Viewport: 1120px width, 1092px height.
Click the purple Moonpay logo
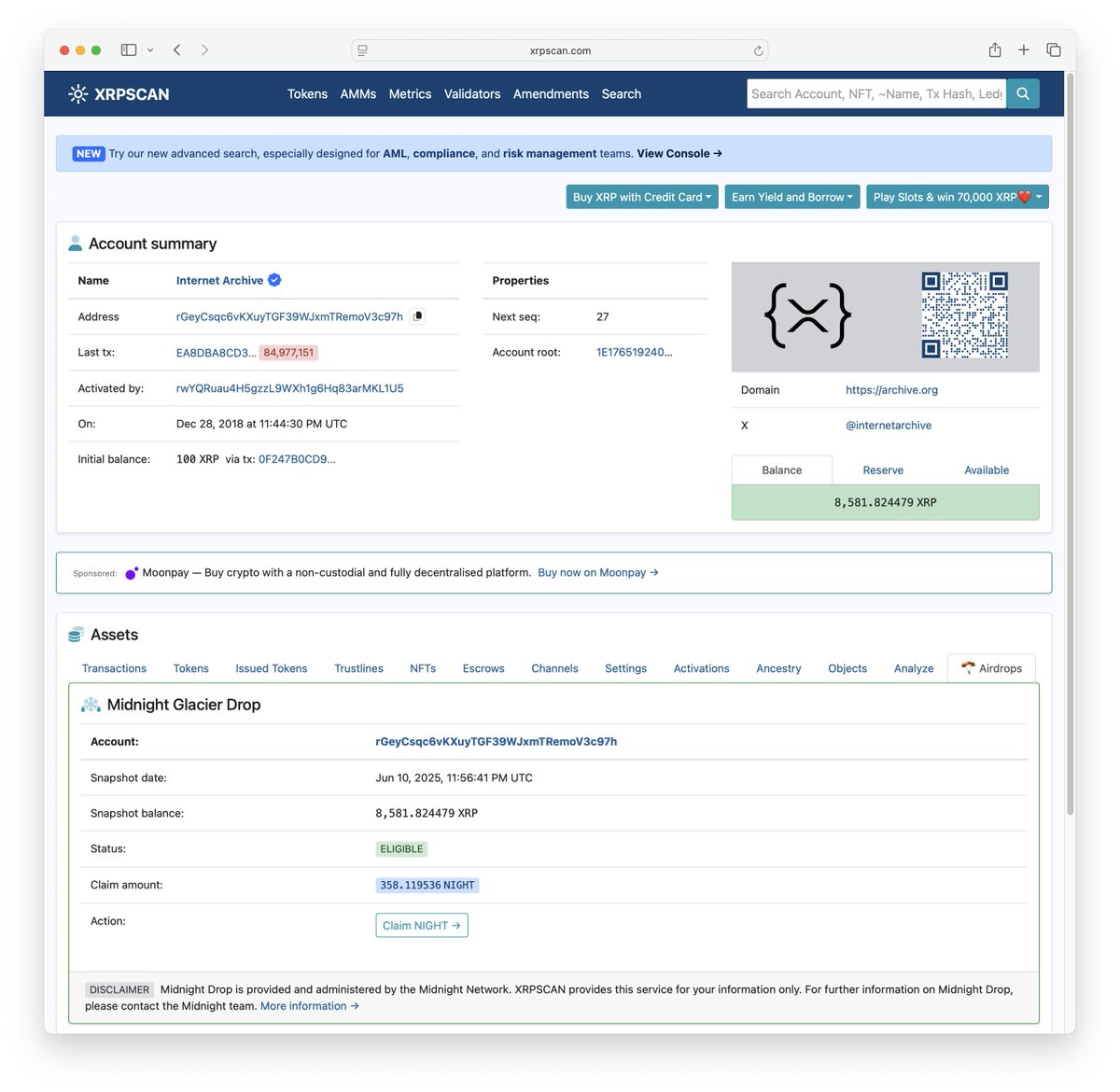pos(132,572)
